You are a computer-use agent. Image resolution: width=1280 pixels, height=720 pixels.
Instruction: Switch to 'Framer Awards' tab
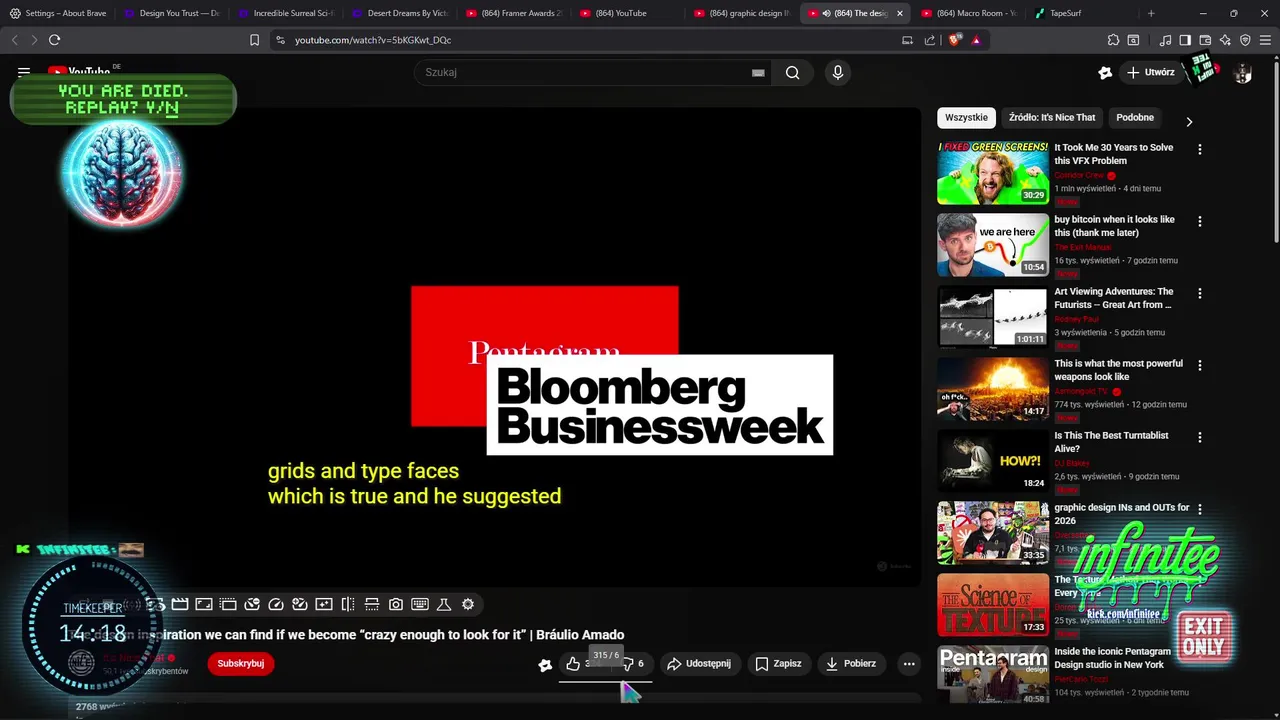click(x=513, y=13)
